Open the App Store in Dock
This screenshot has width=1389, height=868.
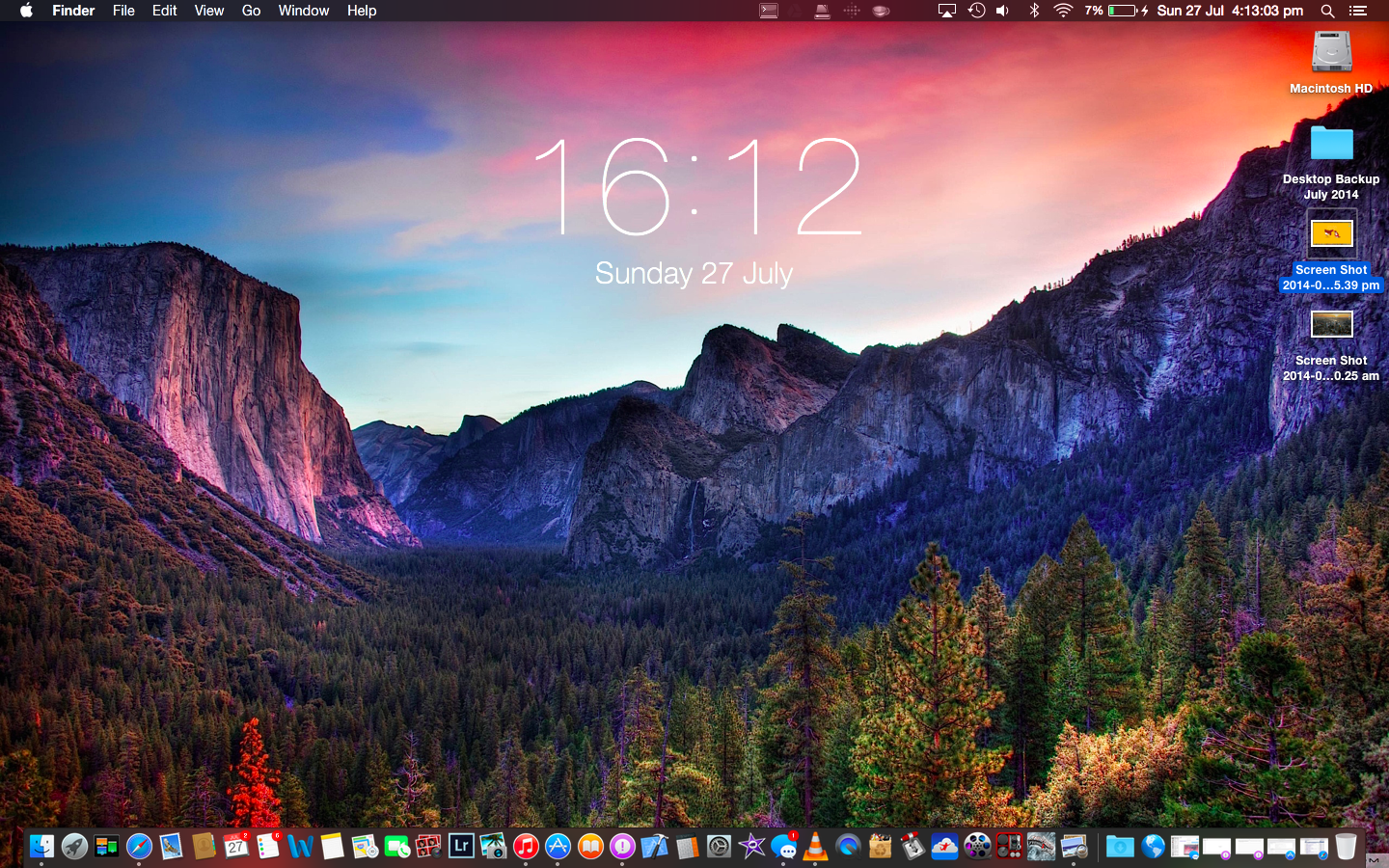click(558, 847)
